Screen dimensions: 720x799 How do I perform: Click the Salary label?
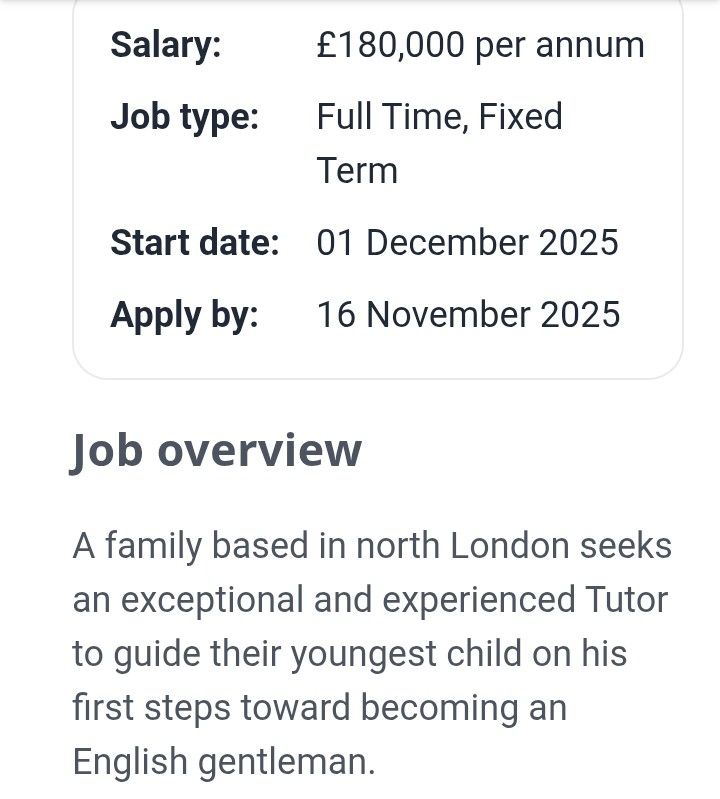pos(166,45)
